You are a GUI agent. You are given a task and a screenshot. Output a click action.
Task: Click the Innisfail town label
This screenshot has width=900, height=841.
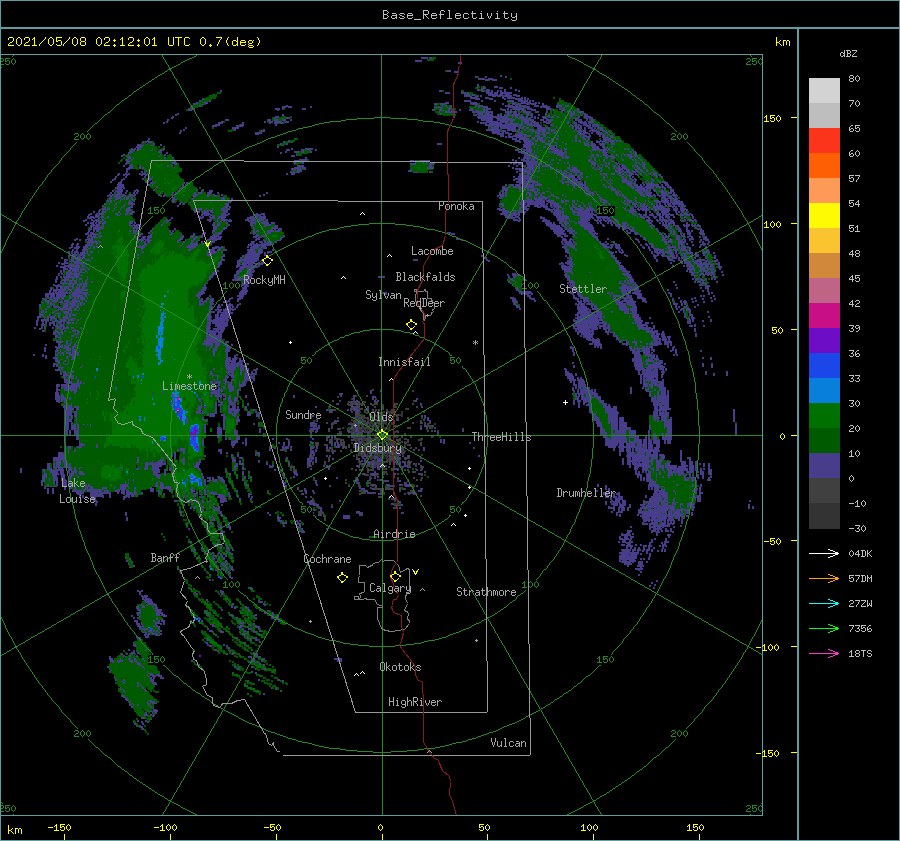point(404,362)
